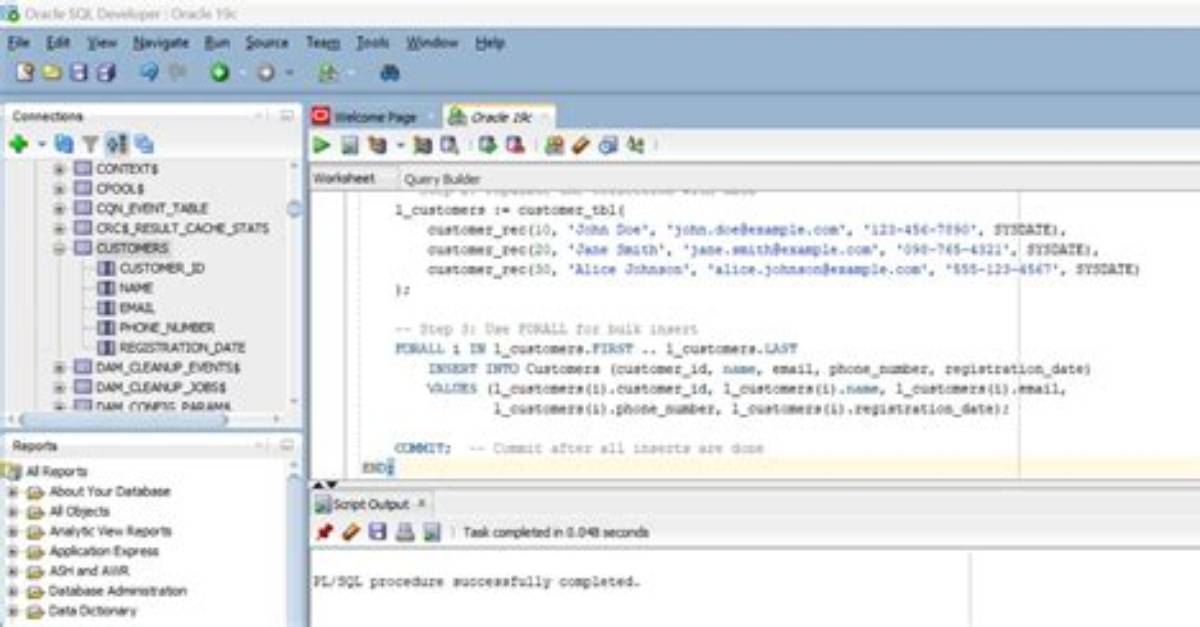Image resolution: width=1200 pixels, height=627 pixels.
Task: Select the Worksheet tab
Action: tap(343, 178)
